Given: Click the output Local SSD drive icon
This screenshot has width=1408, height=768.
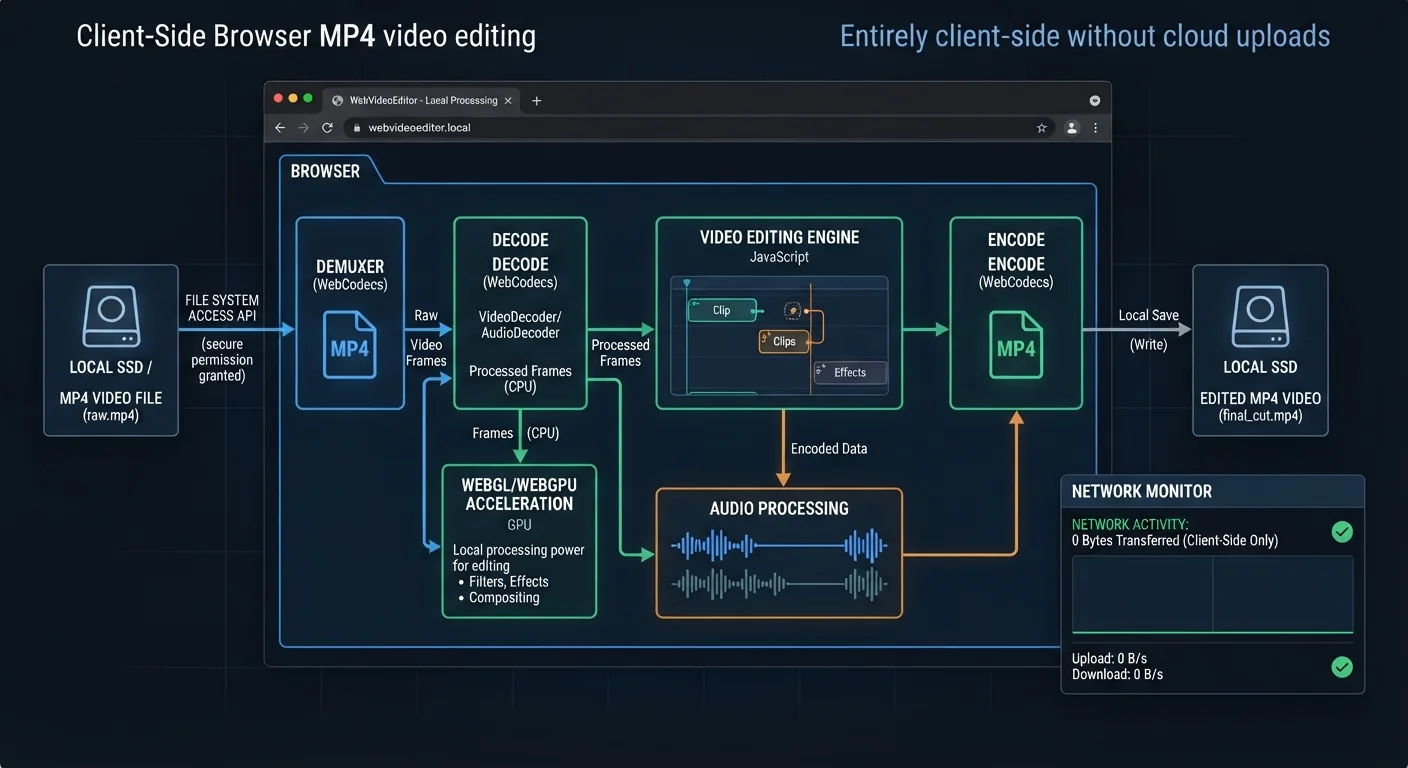Looking at the screenshot, I should click(1260, 316).
